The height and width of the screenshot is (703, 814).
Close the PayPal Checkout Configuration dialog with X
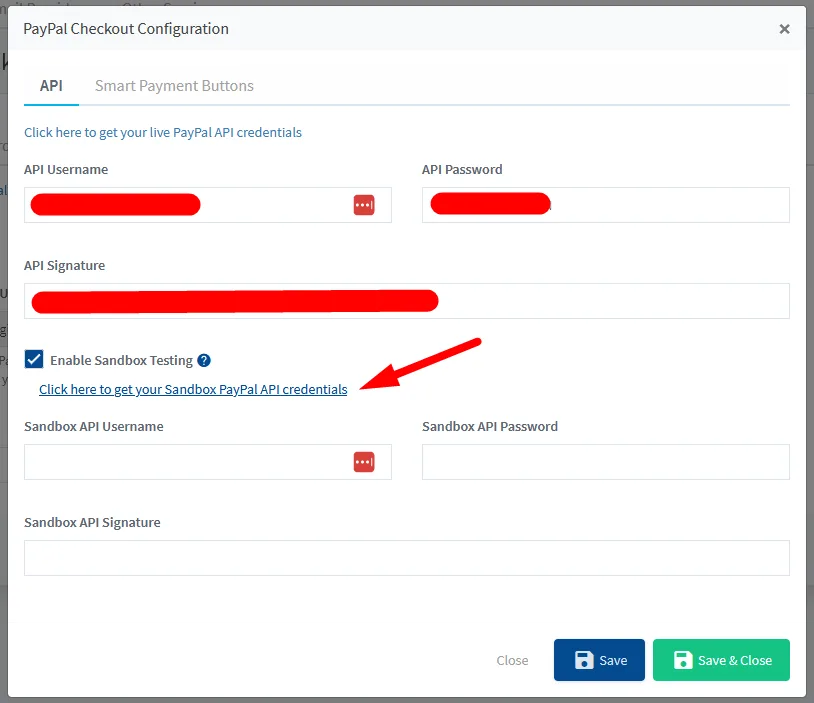tap(784, 29)
